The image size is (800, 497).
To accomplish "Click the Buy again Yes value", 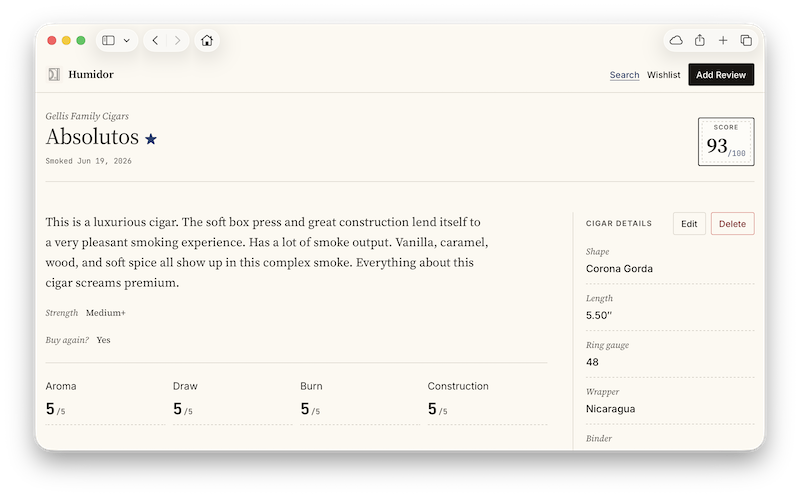I will [x=103, y=340].
